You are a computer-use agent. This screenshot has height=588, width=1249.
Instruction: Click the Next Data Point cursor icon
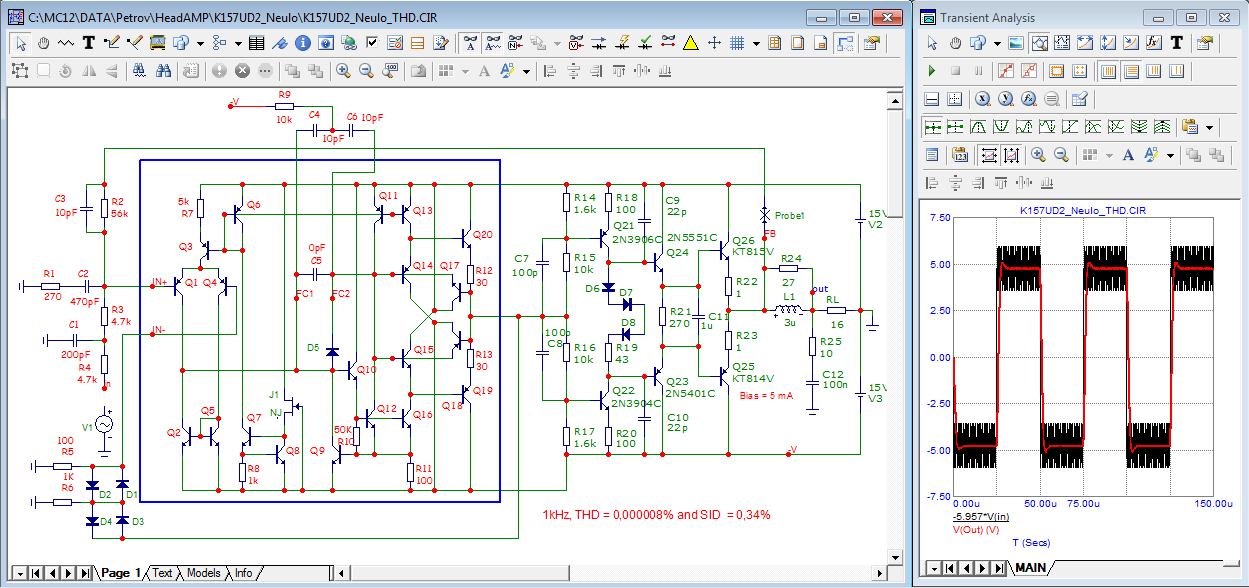[932, 127]
